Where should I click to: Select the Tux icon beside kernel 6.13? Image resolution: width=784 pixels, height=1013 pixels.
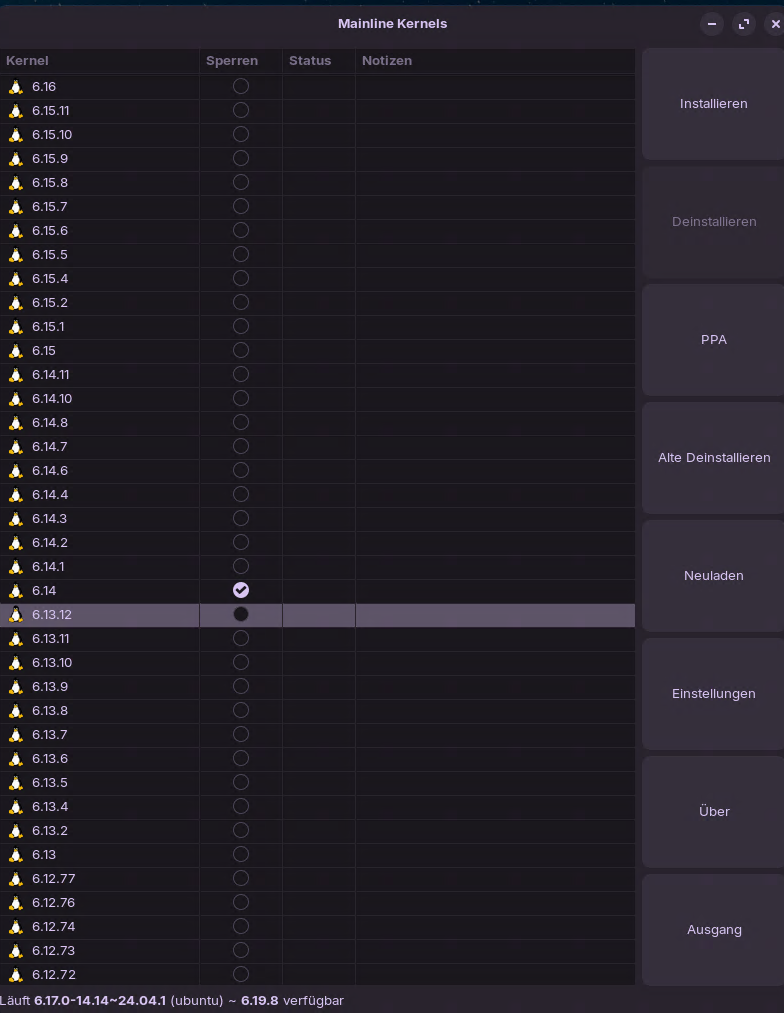[16, 855]
